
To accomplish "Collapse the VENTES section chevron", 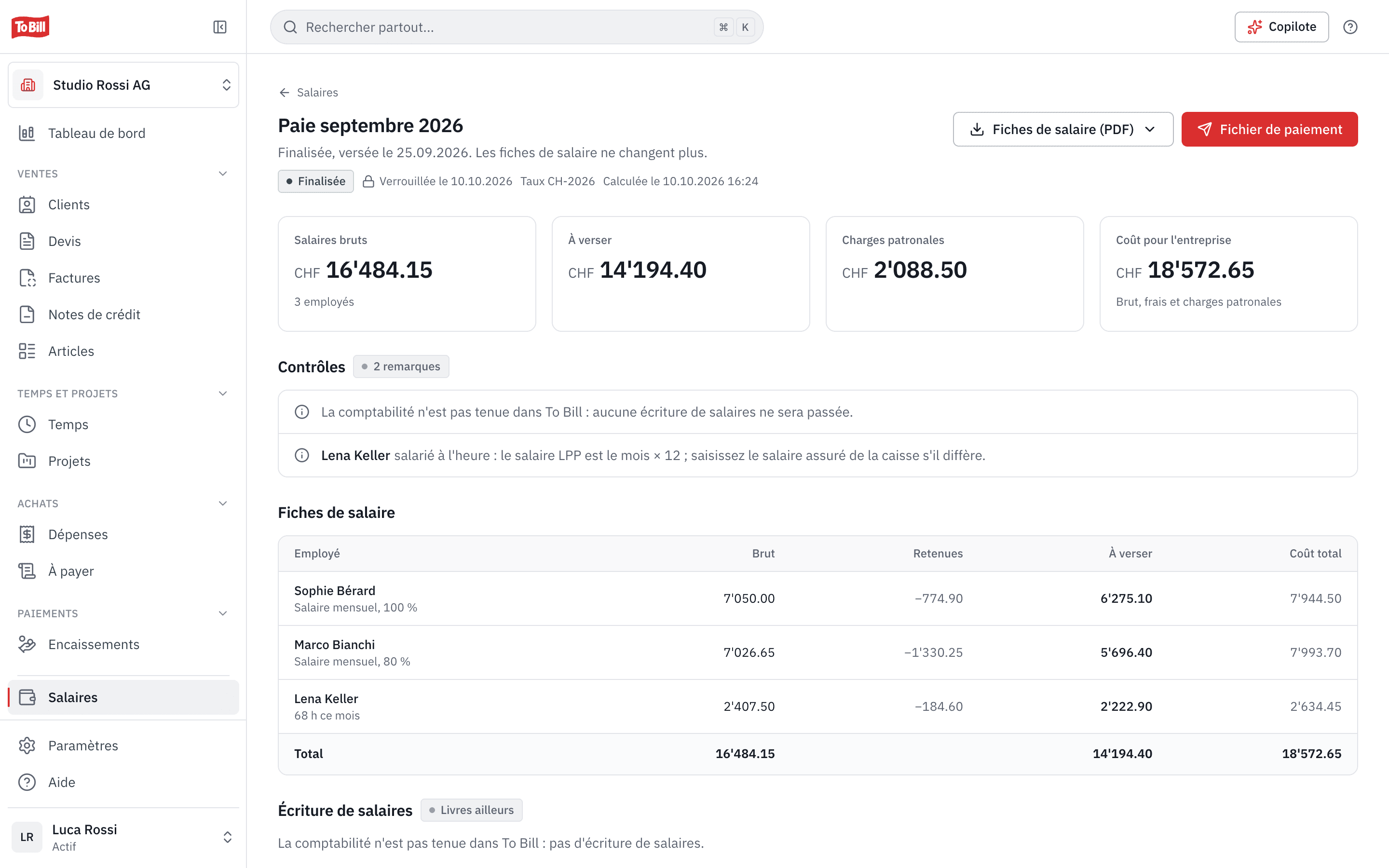I will click(223, 174).
